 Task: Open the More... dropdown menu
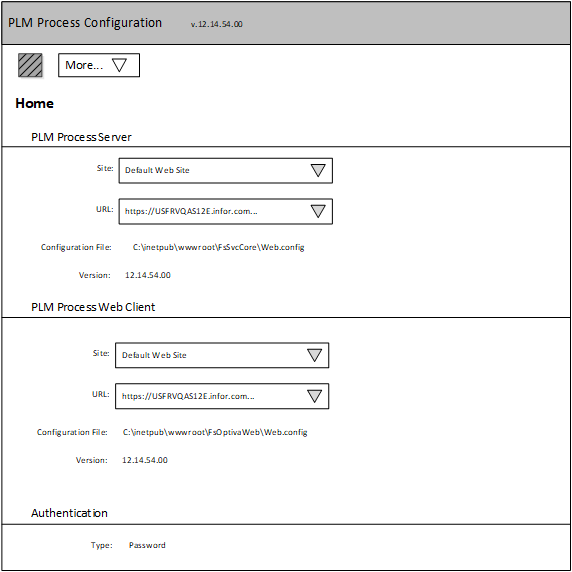tap(99, 65)
